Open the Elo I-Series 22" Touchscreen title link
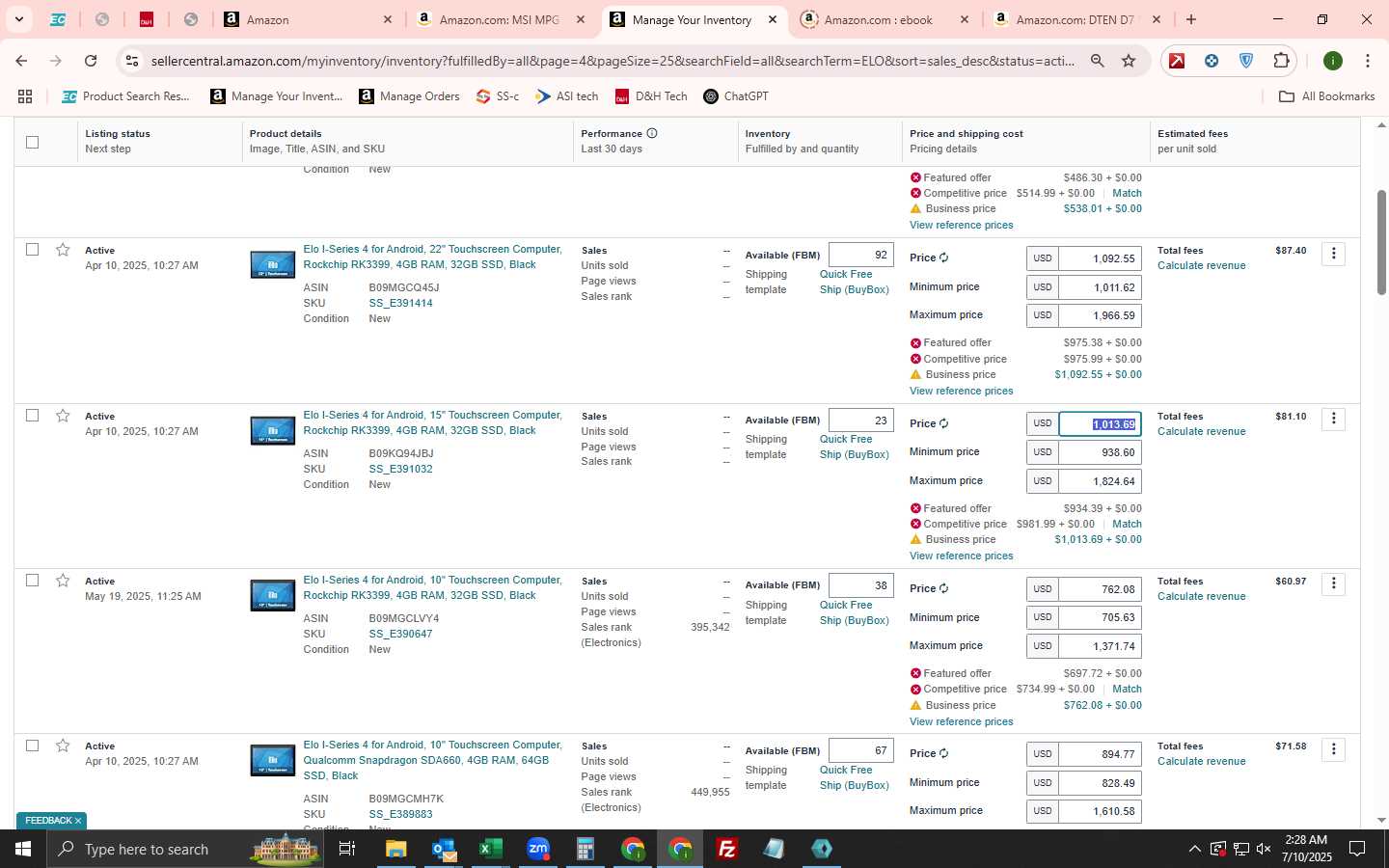The width and height of the screenshot is (1389, 868). point(432,257)
